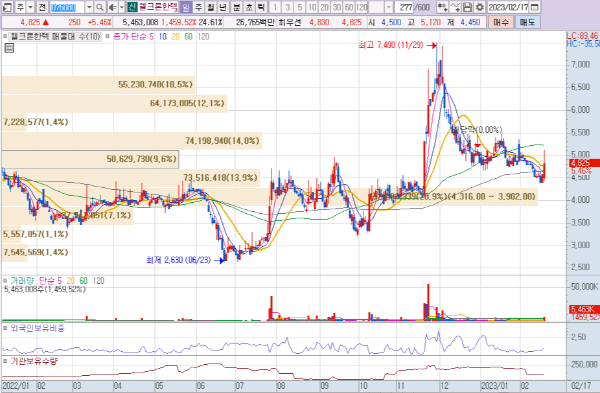
Task: Click the add indicator line icon
Action: click(455, 7)
